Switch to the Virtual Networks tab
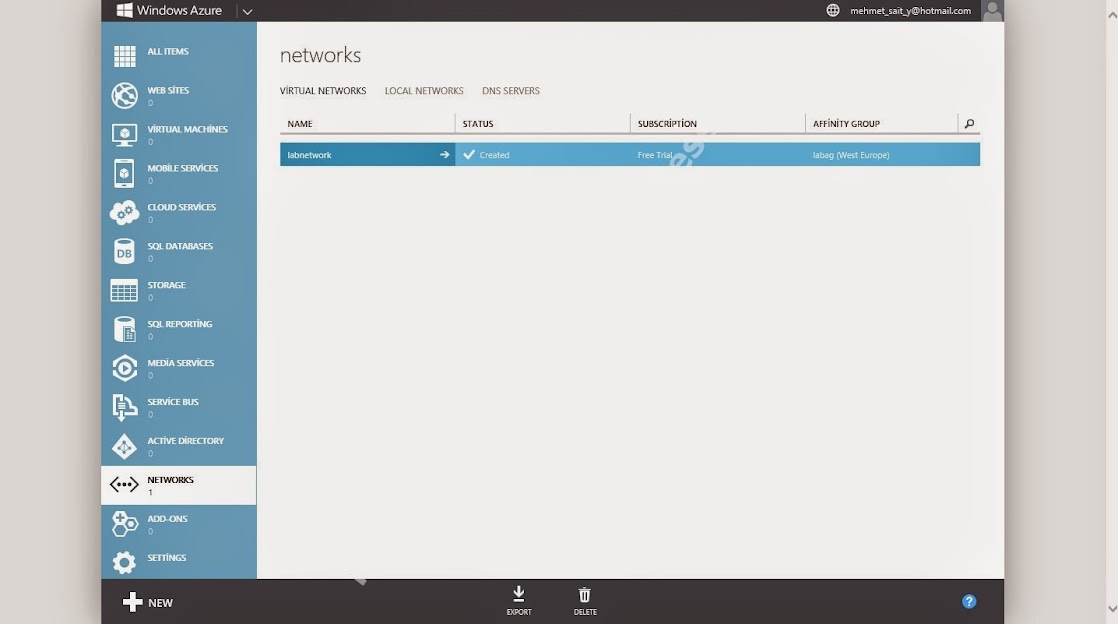1118x624 pixels. coord(323,91)
